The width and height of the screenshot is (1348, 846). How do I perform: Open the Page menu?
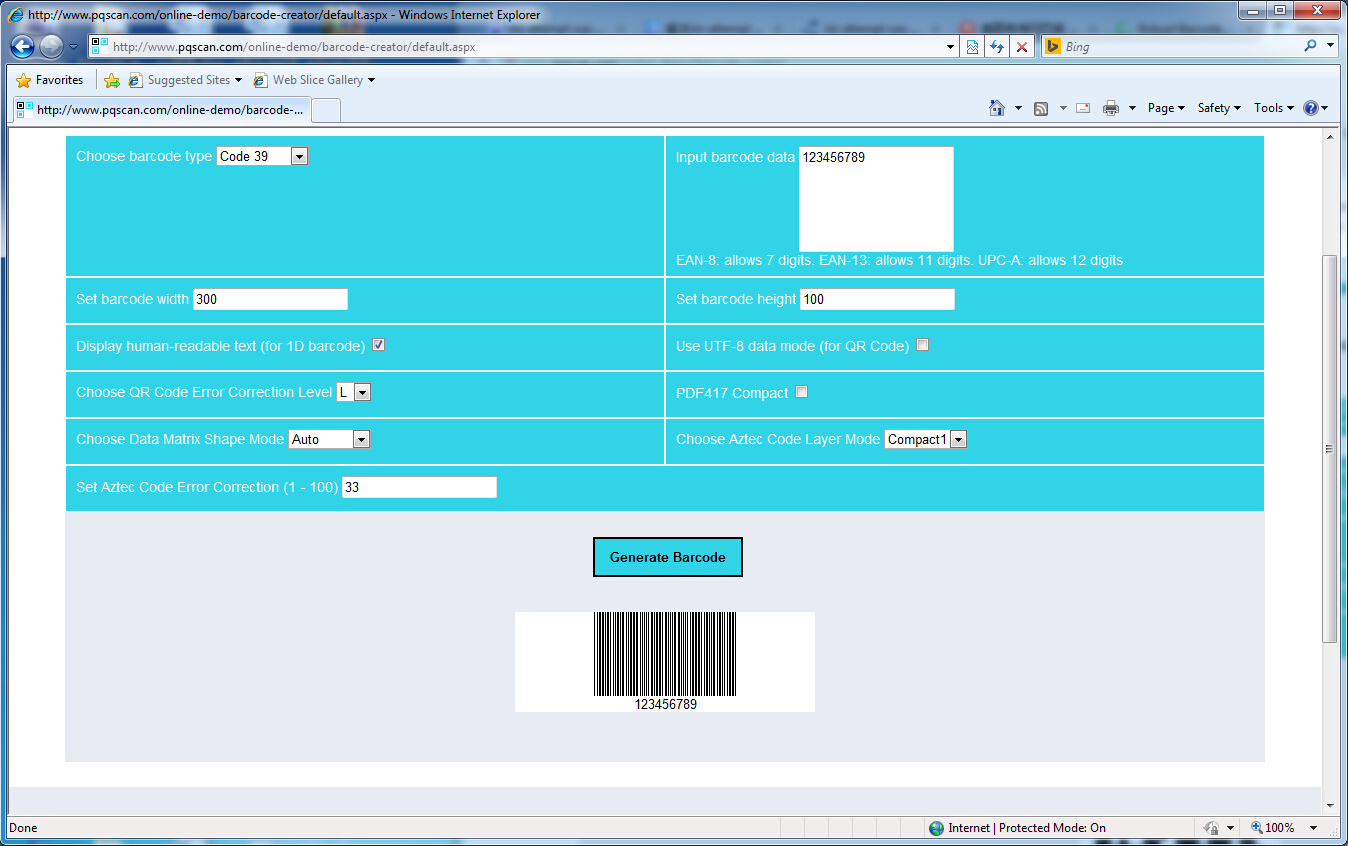tap(1166, 108)
